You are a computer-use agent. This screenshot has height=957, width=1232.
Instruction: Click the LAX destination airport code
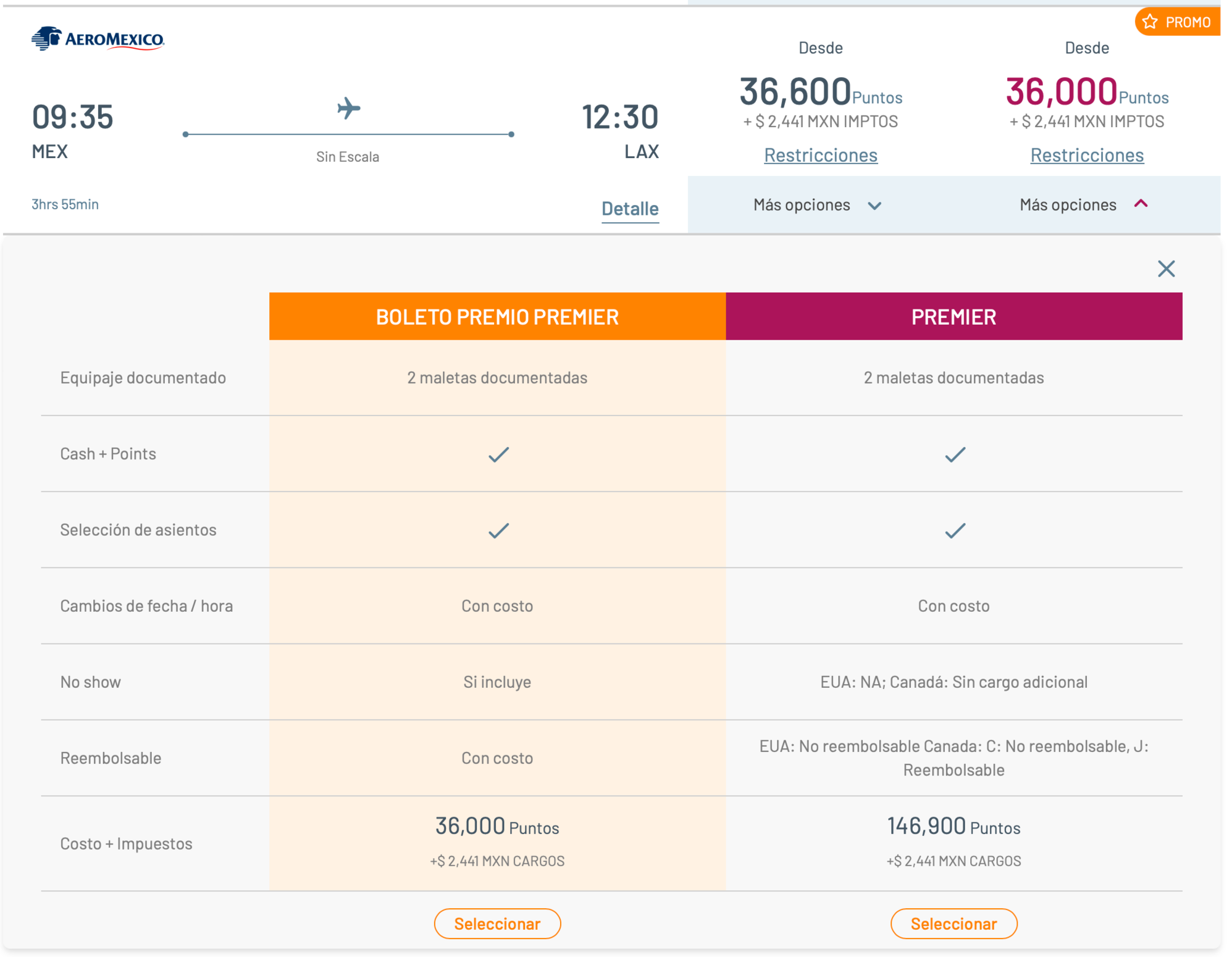click(642, 152)
